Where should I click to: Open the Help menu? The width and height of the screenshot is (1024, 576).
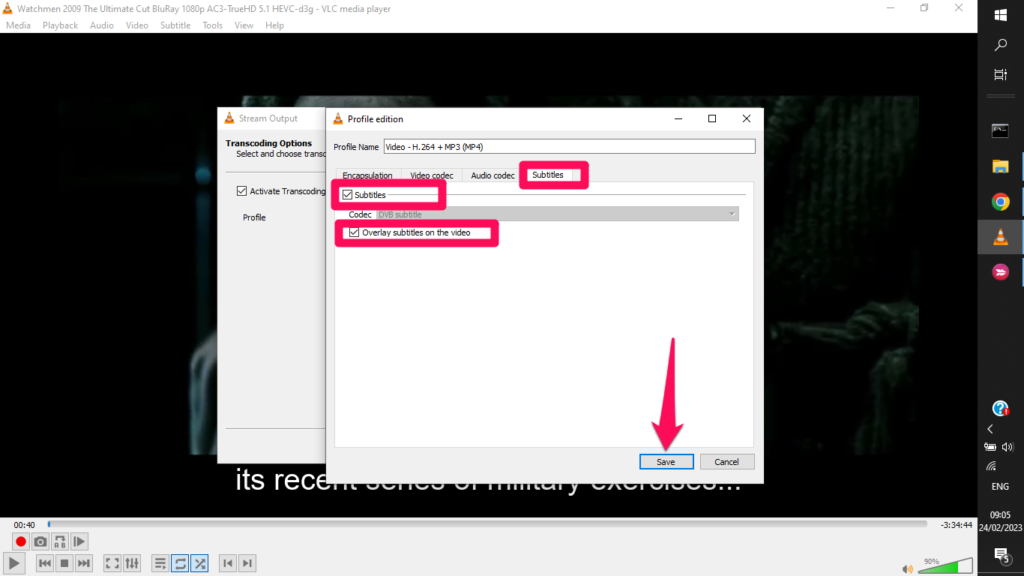click(274, 25)
